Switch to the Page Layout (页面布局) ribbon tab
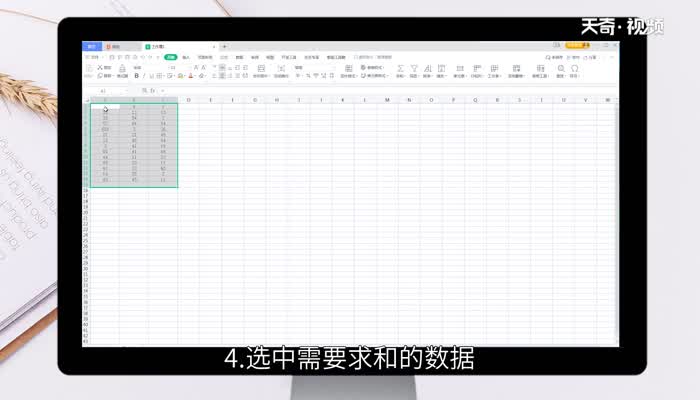Image resolution: width=700 pixels, height=400 pixels. 205,57
